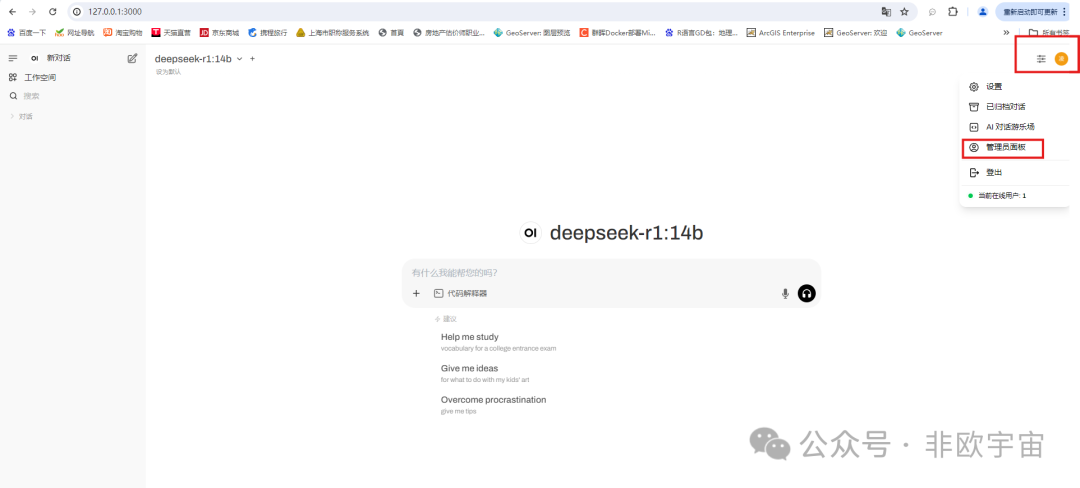The width and height of the screenshot is (1080, 488).
Task: Click 设为默认 below the model name
Action: click(168, 72)
